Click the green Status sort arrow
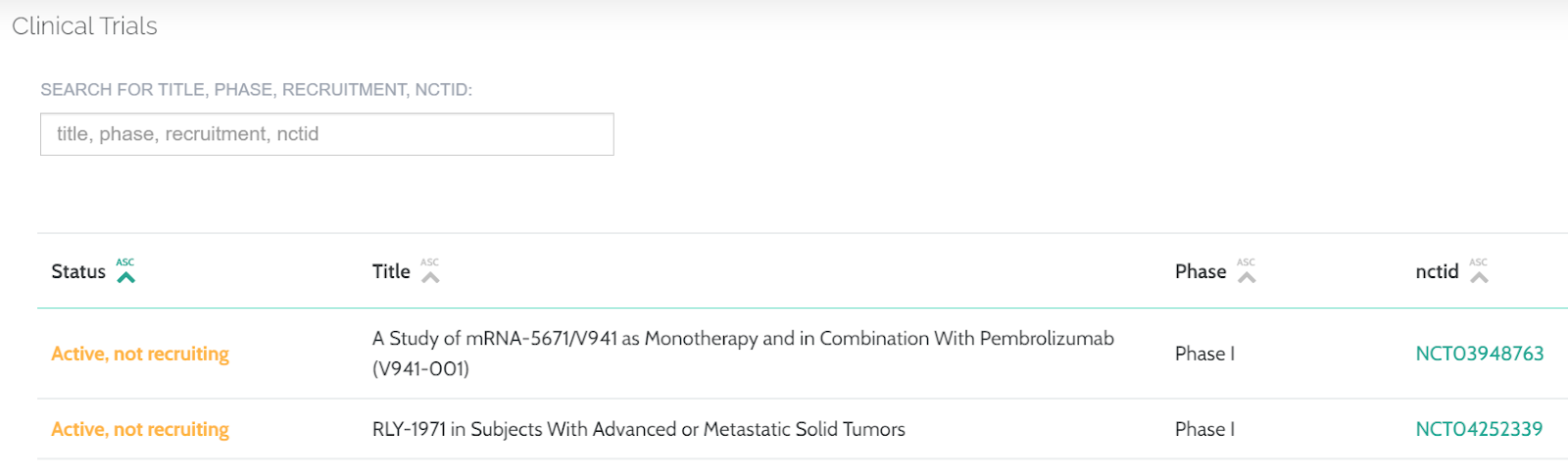This screenshot has width=1568, height=475. [x=125, y=277]
